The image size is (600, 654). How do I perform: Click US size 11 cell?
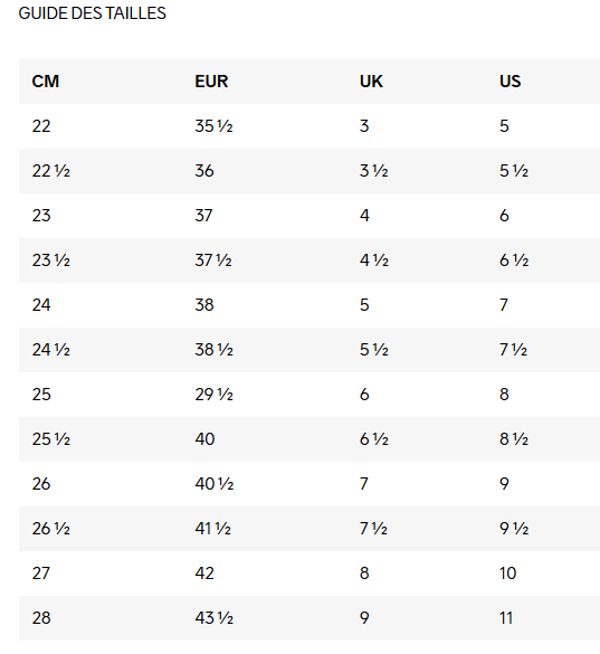coord(506,618)
